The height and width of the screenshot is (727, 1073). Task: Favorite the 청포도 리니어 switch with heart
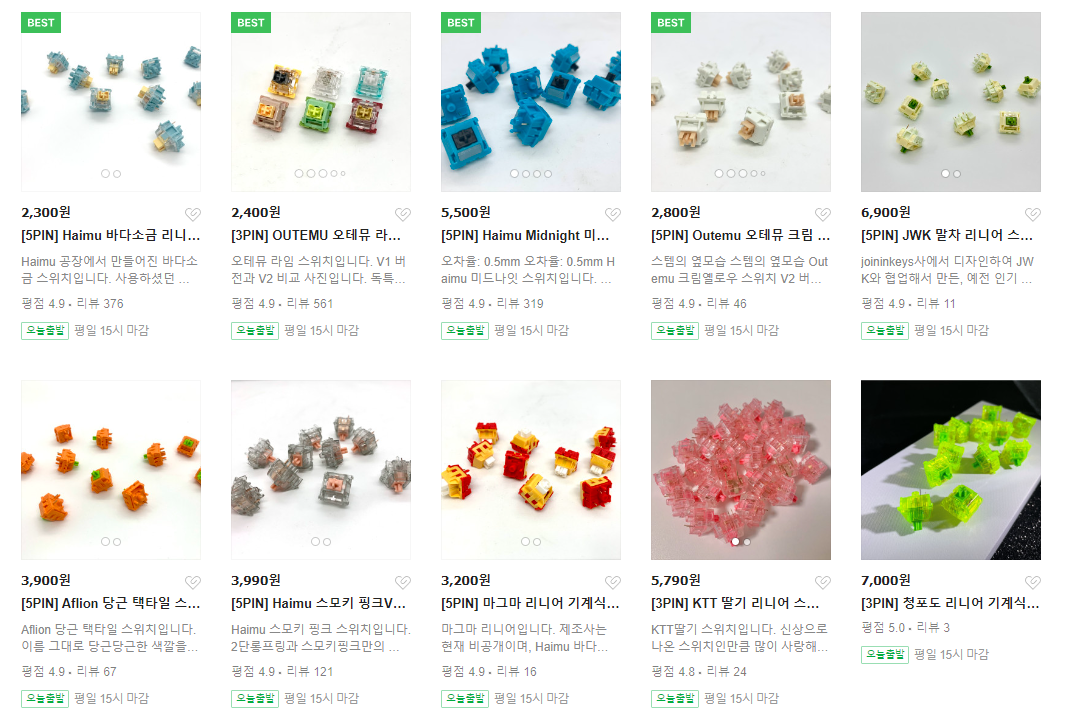[x=1033, y=582]
